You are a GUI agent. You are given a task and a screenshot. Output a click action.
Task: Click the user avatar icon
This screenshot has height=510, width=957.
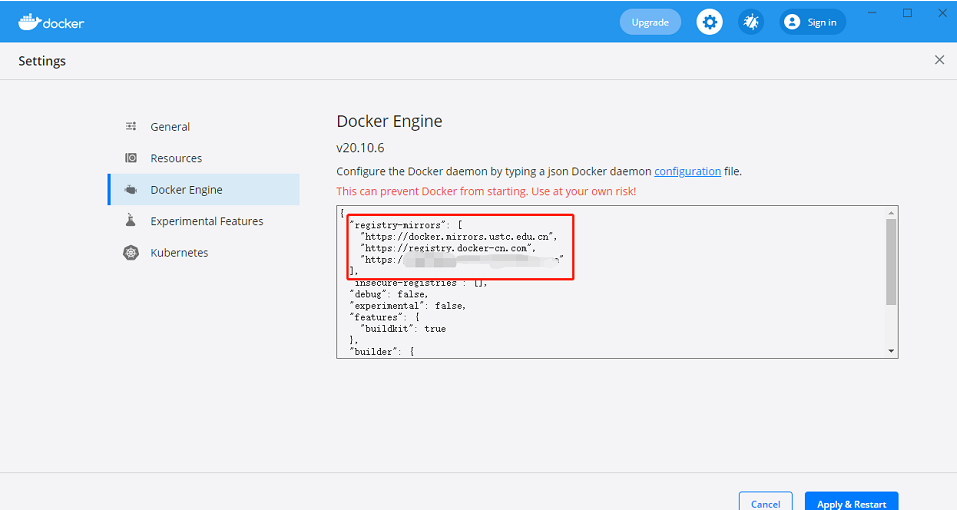pyautogui.click(x=792, y=22)
